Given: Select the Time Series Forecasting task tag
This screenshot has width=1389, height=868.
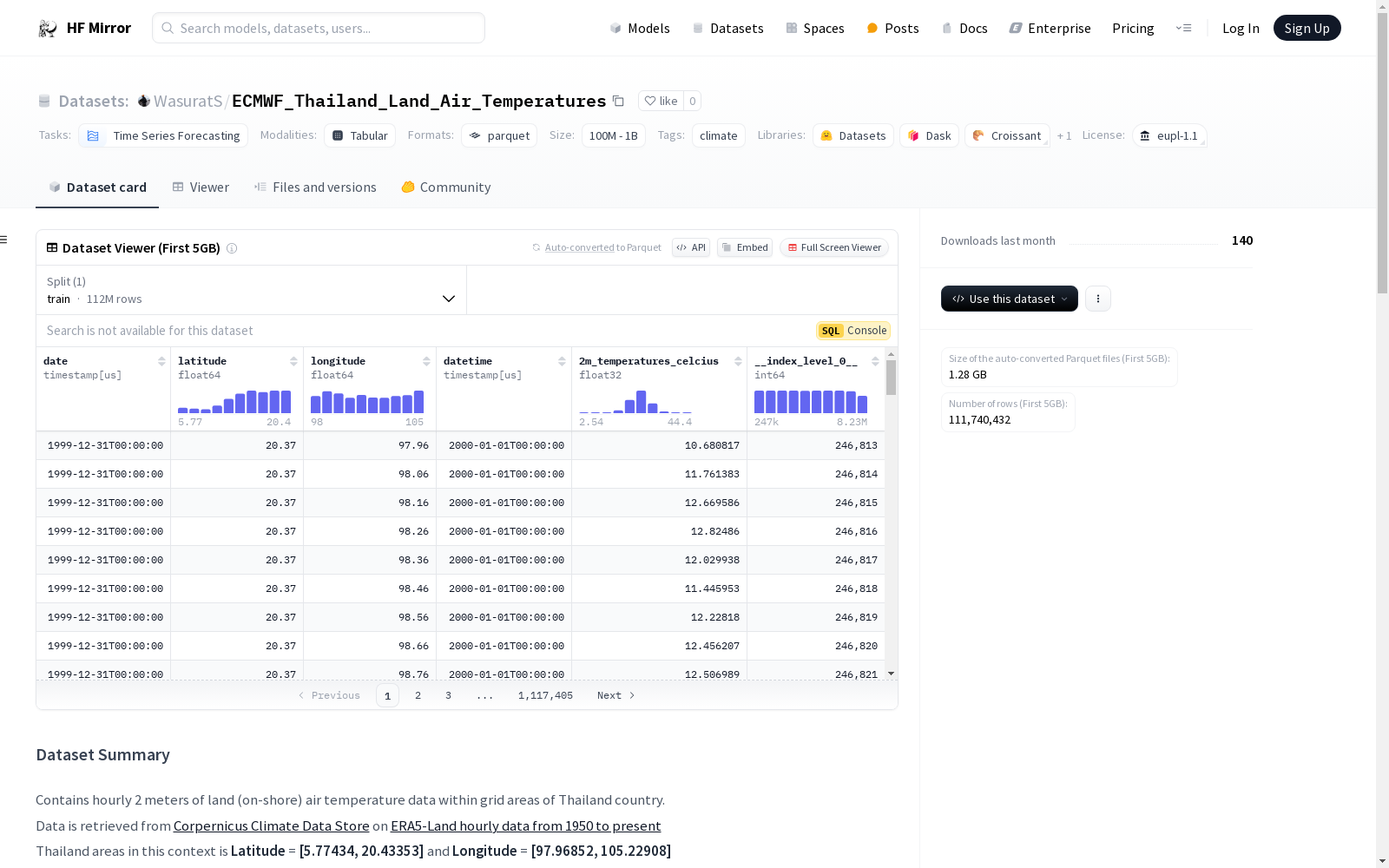Looking at the screenshot, I should coord(163,135).
